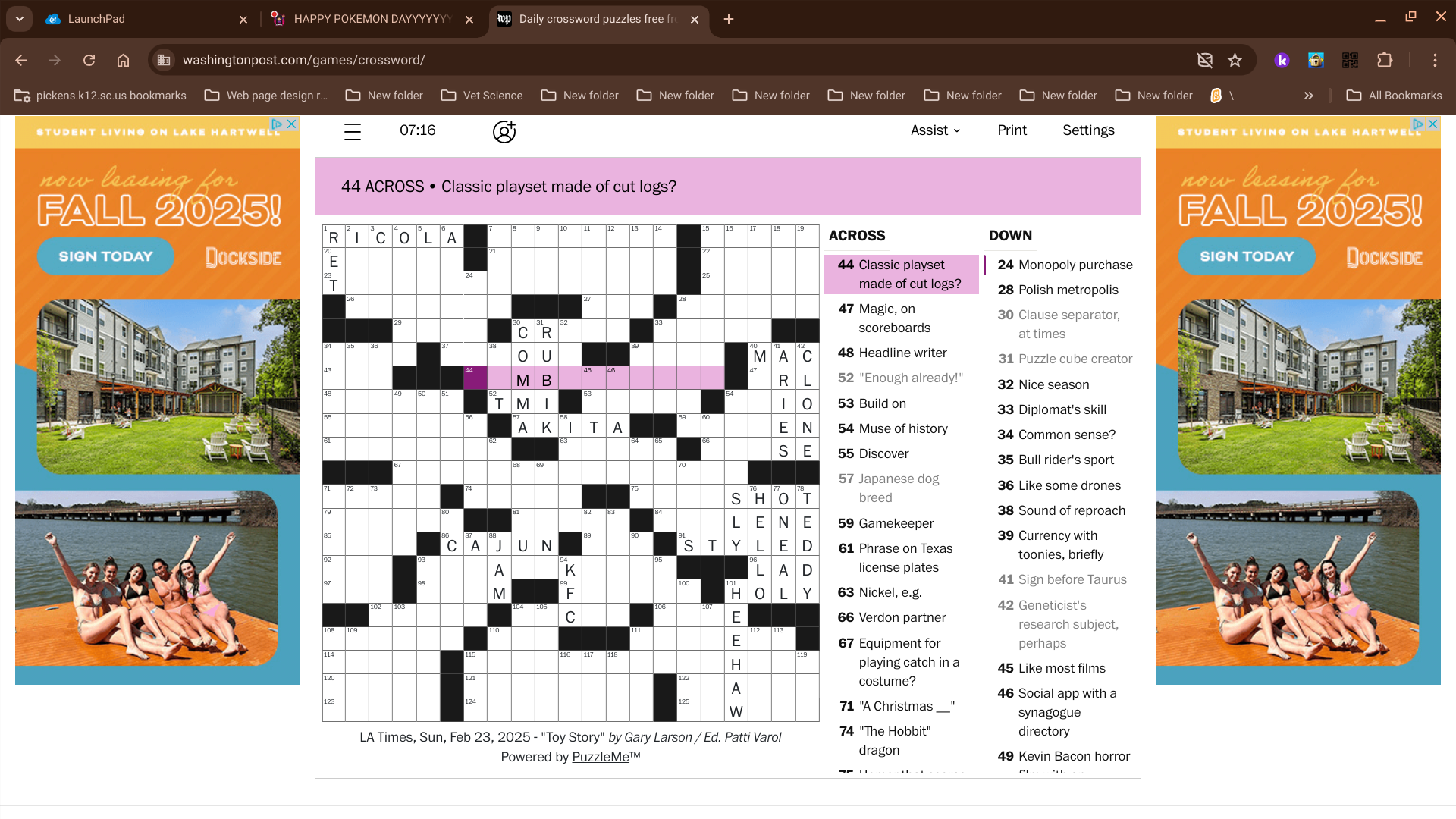
Task: Click SIGN TODAY in left ad
Action: [105, 256]
